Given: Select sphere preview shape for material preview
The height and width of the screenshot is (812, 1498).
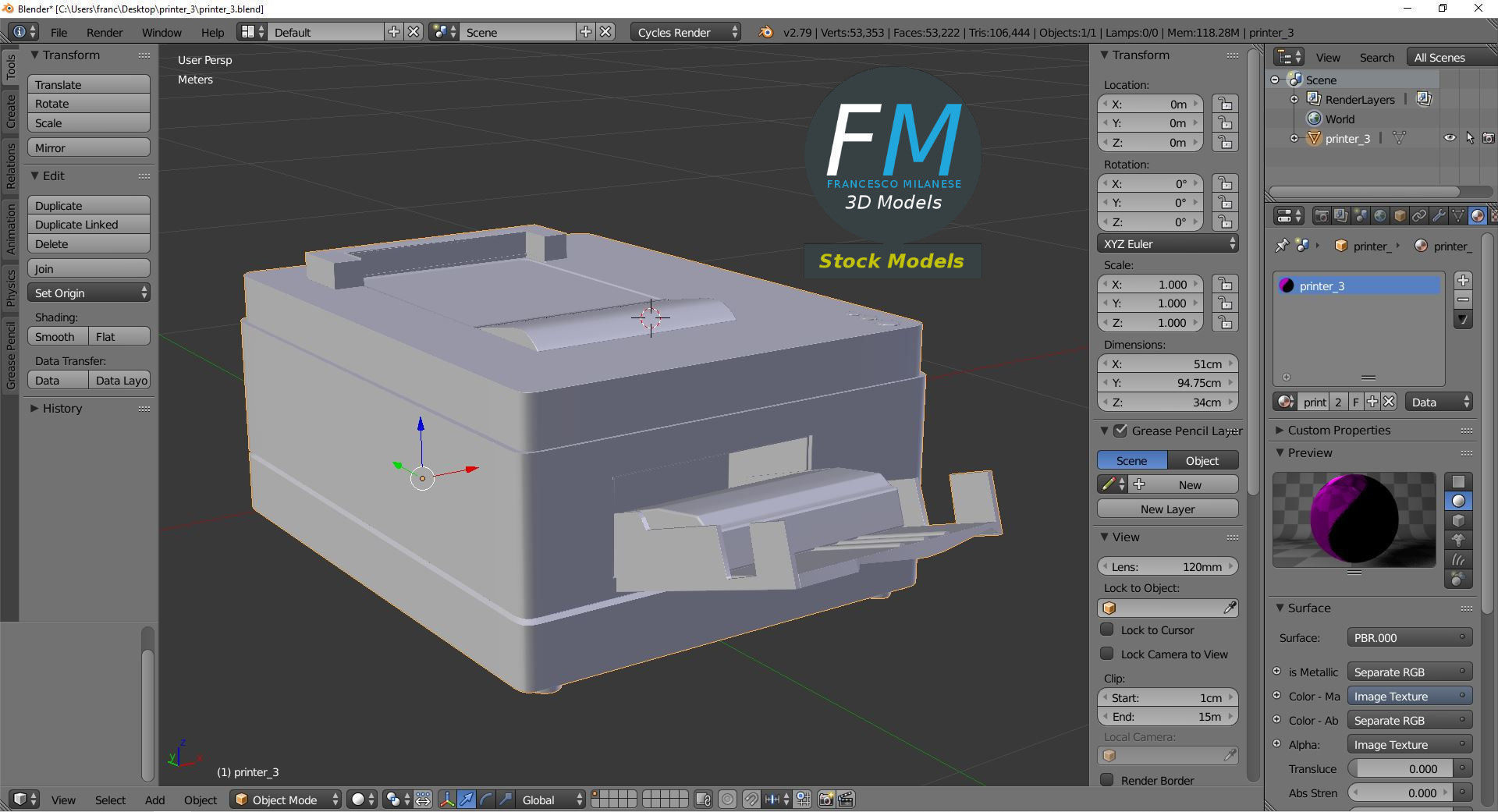Looking at the screenshot, I should coord(1458,501).
